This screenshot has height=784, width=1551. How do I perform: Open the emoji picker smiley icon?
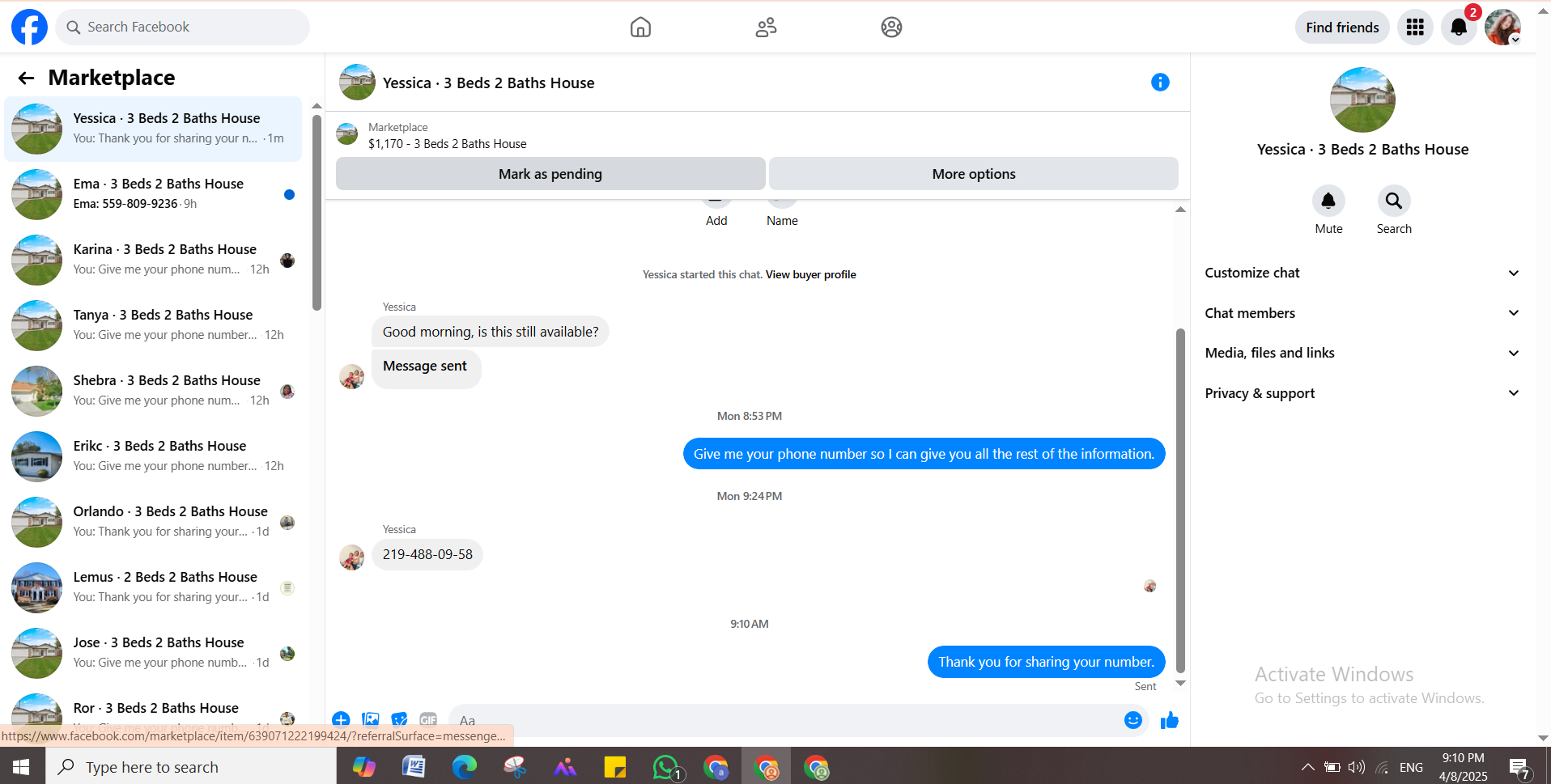point(1132,720)
